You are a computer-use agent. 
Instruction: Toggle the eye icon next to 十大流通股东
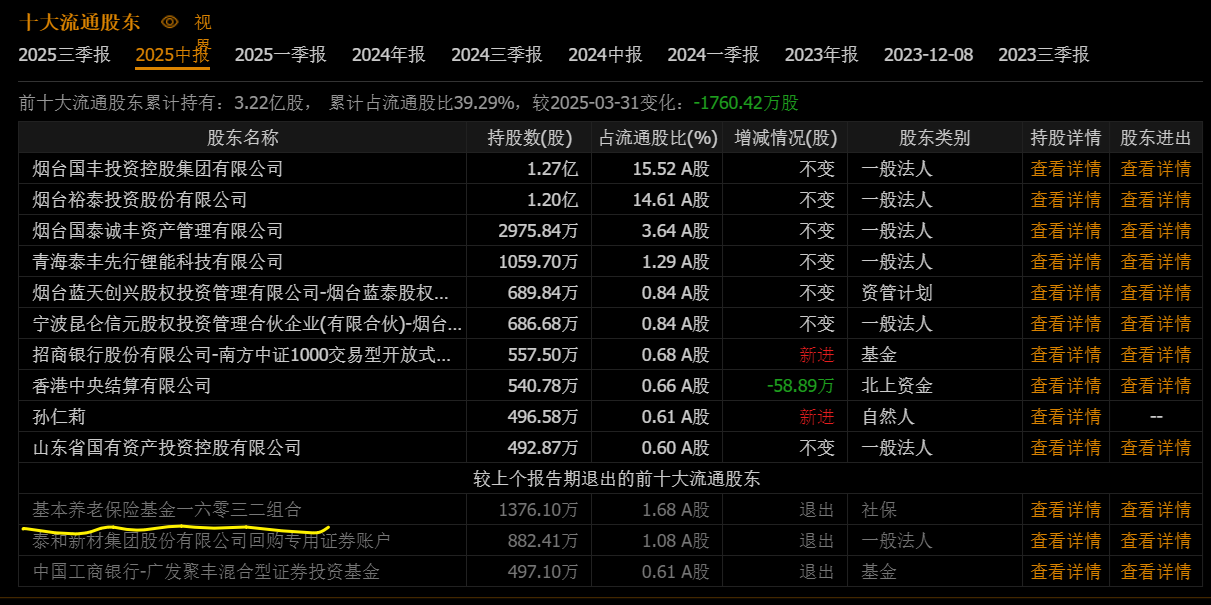[x=170, y=22]
